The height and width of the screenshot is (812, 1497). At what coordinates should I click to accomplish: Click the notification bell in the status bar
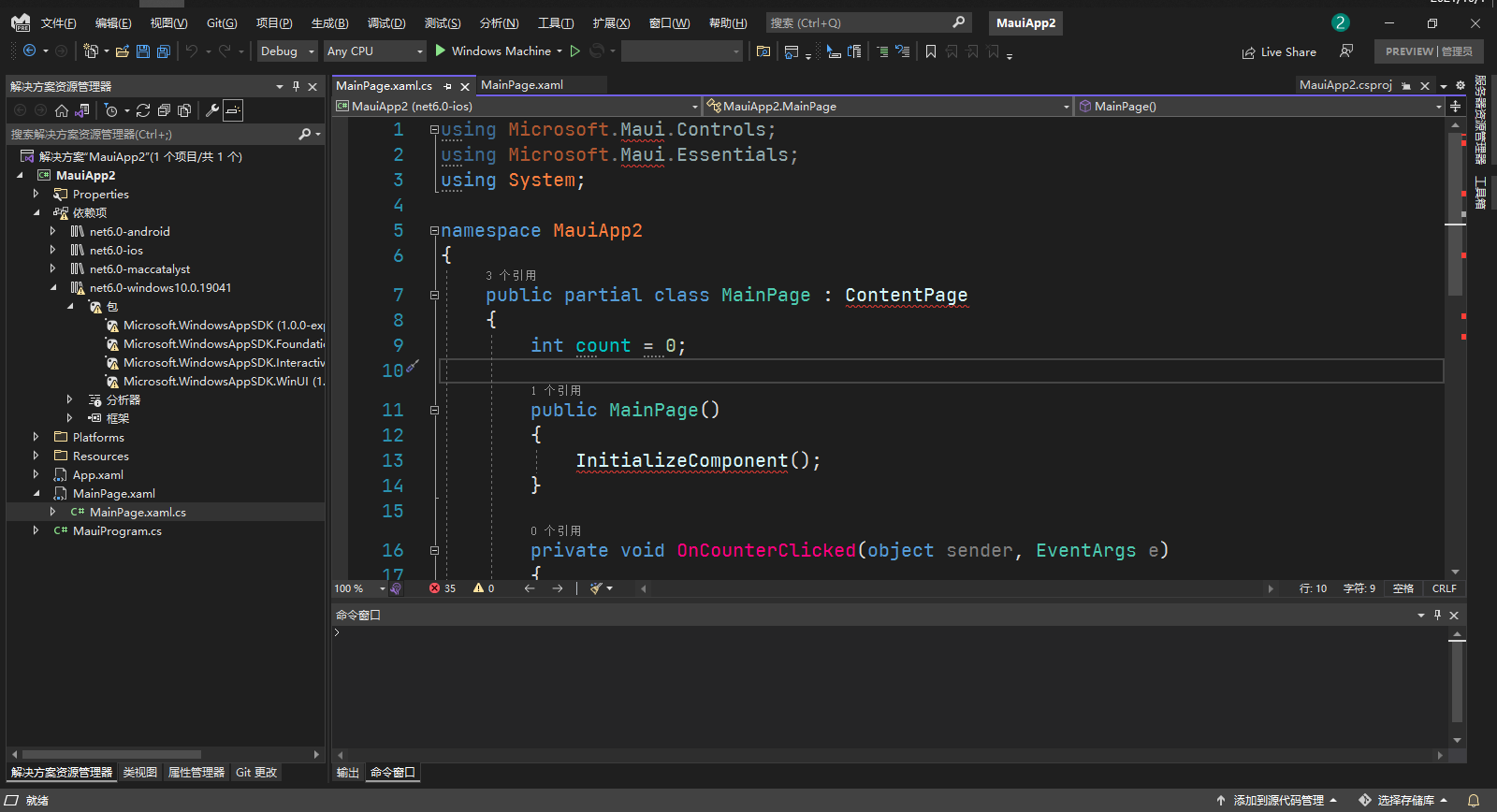tap(1474, 801)
